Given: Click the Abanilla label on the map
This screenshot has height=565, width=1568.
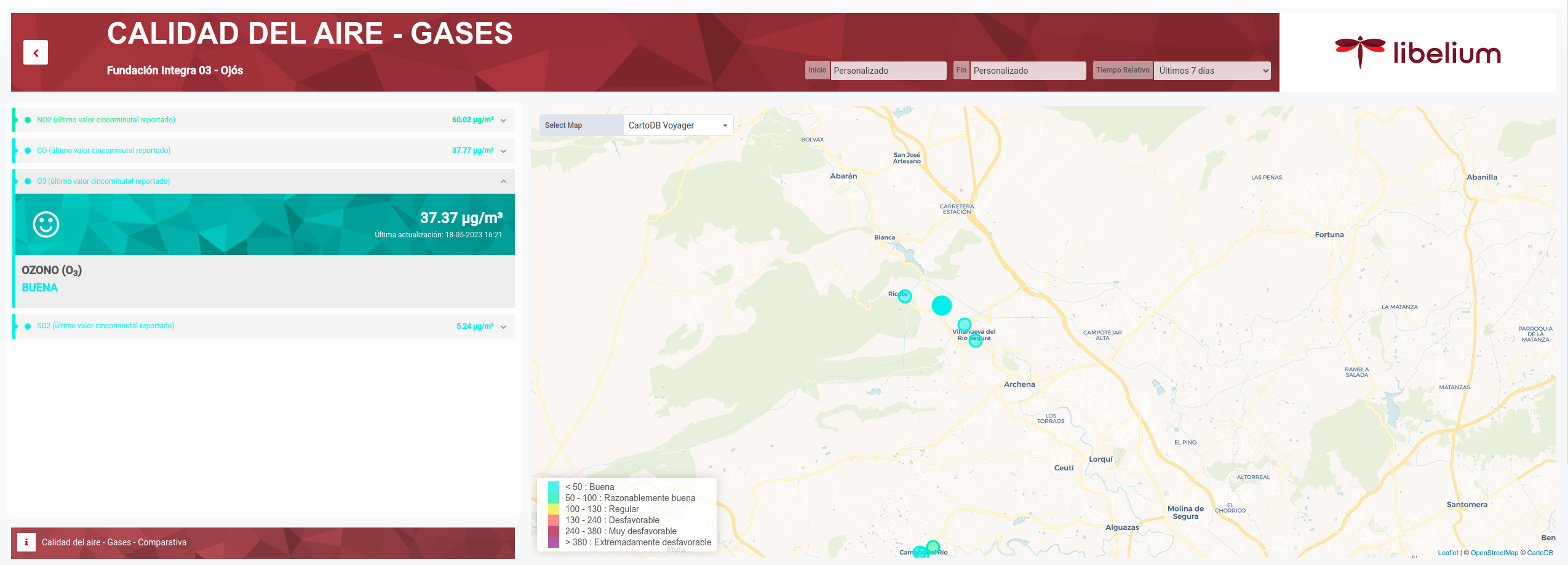Looking at the screenshot, I should click(1482, 177).
